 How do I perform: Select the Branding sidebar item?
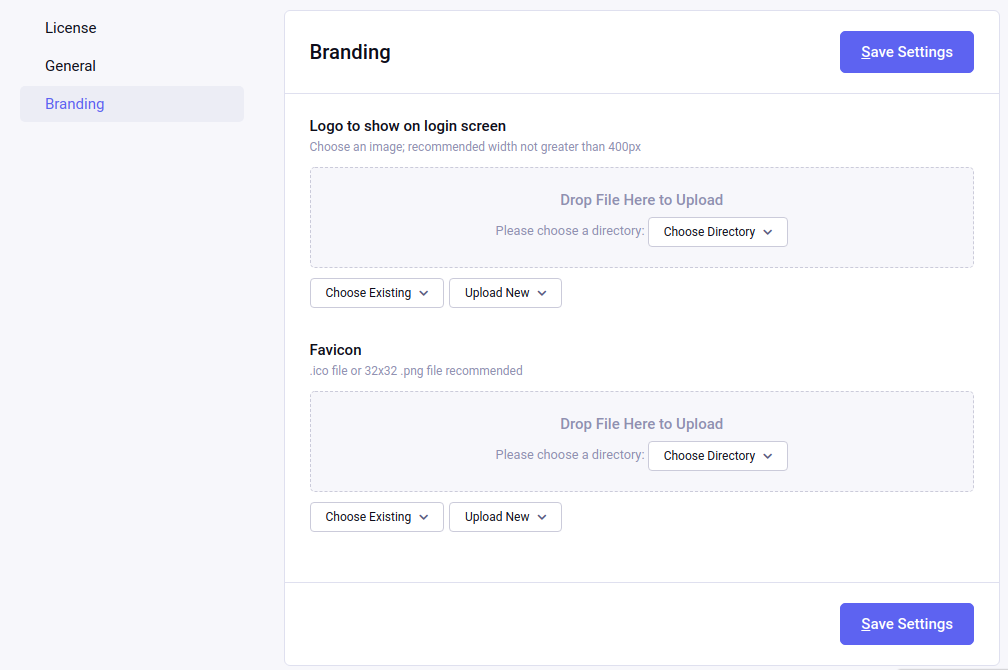[x=132, y=104]
